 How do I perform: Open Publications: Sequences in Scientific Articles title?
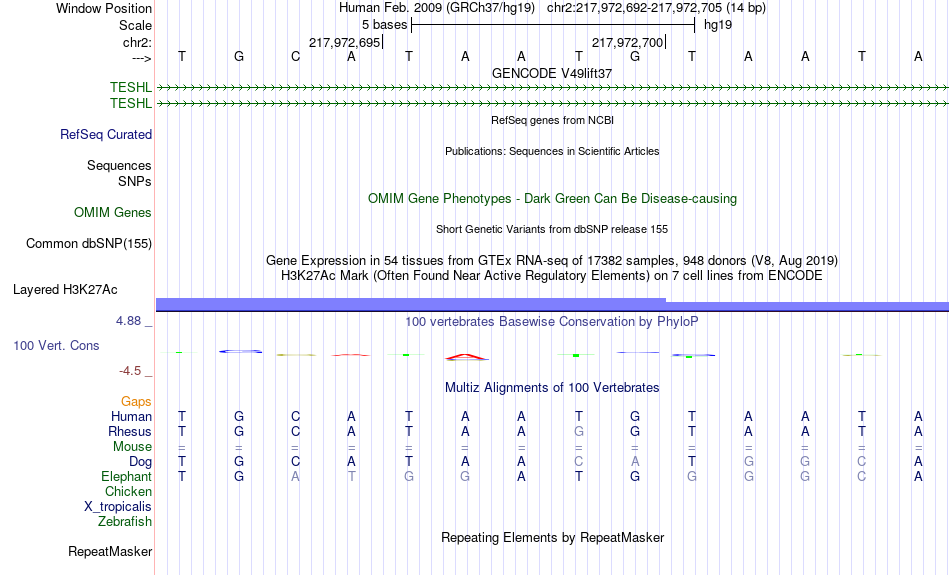click(x=552, y=151)
